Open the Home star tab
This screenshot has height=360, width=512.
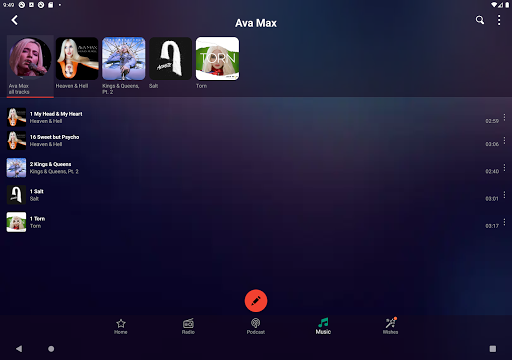coord(121,326)
